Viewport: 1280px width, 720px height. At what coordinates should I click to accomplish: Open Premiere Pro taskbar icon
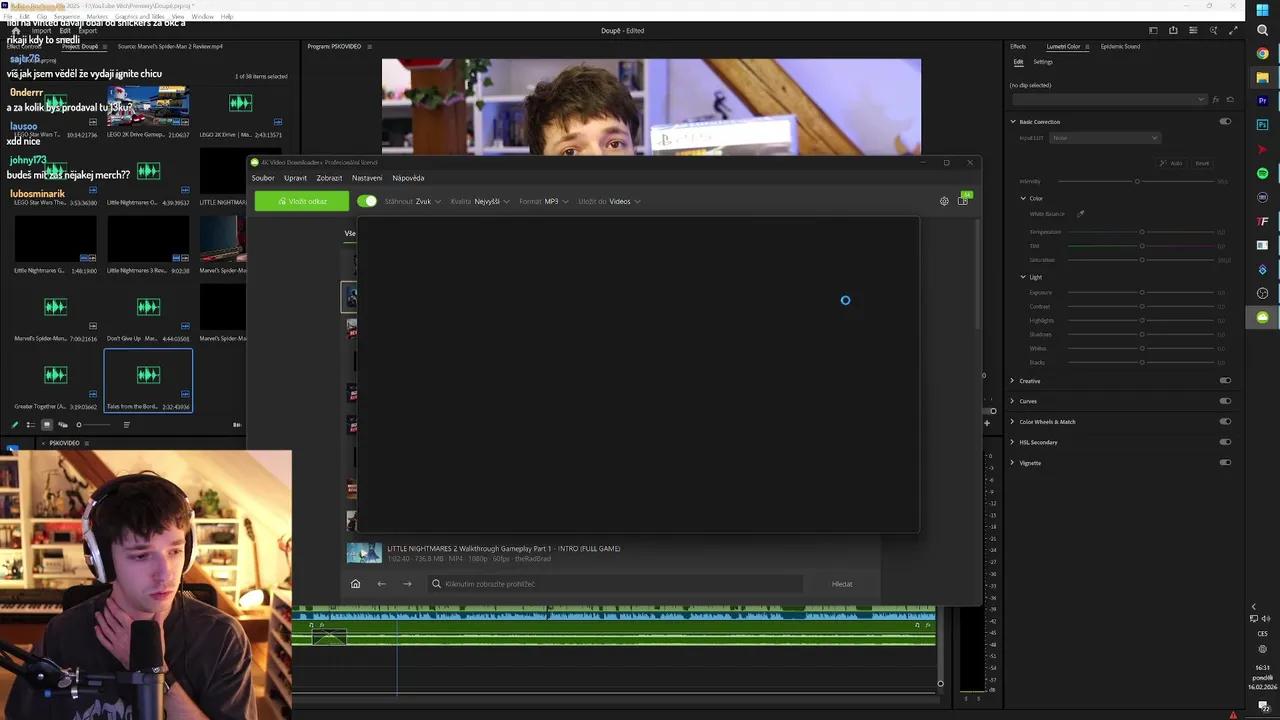pyautogui.click(x=1263, y=101)
